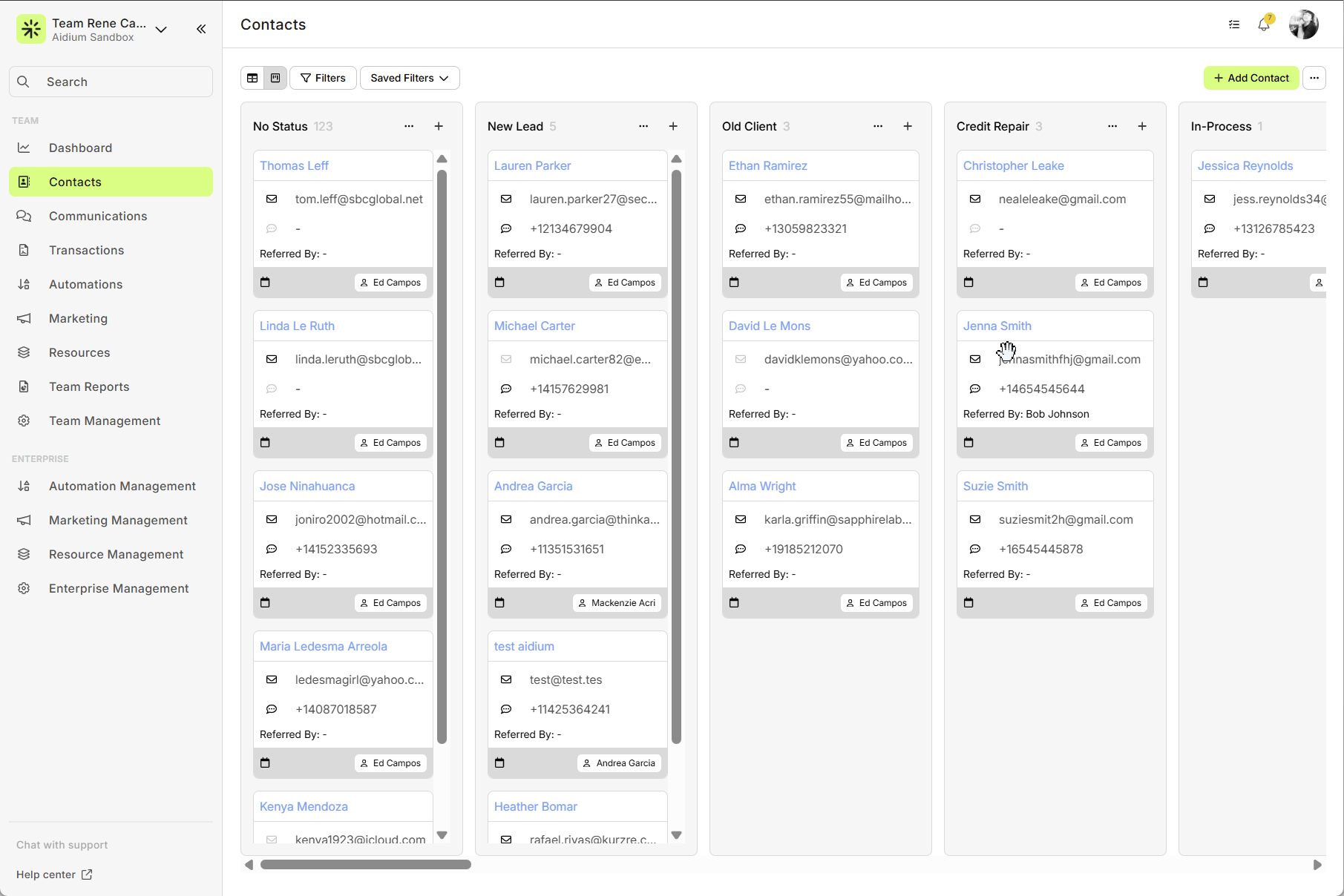Click calendar icon on Thomas Leff card

265,283
